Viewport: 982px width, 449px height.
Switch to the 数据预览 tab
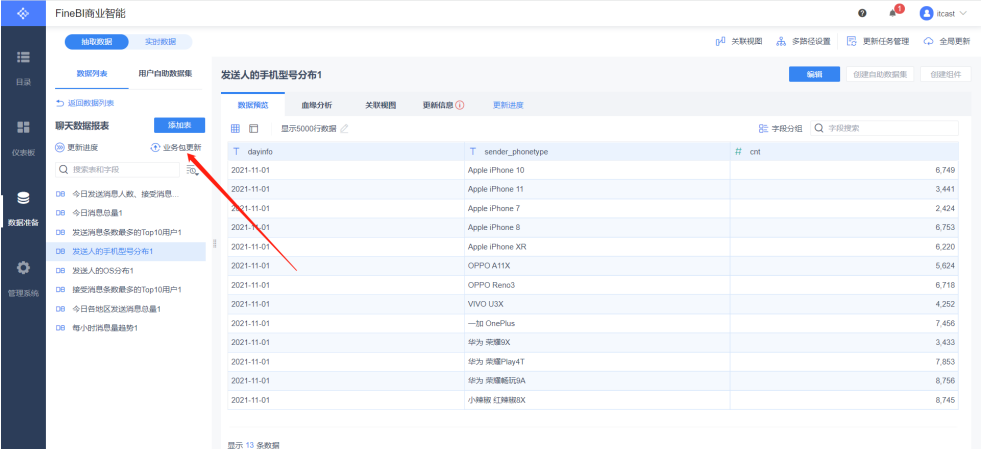point(253,105)
